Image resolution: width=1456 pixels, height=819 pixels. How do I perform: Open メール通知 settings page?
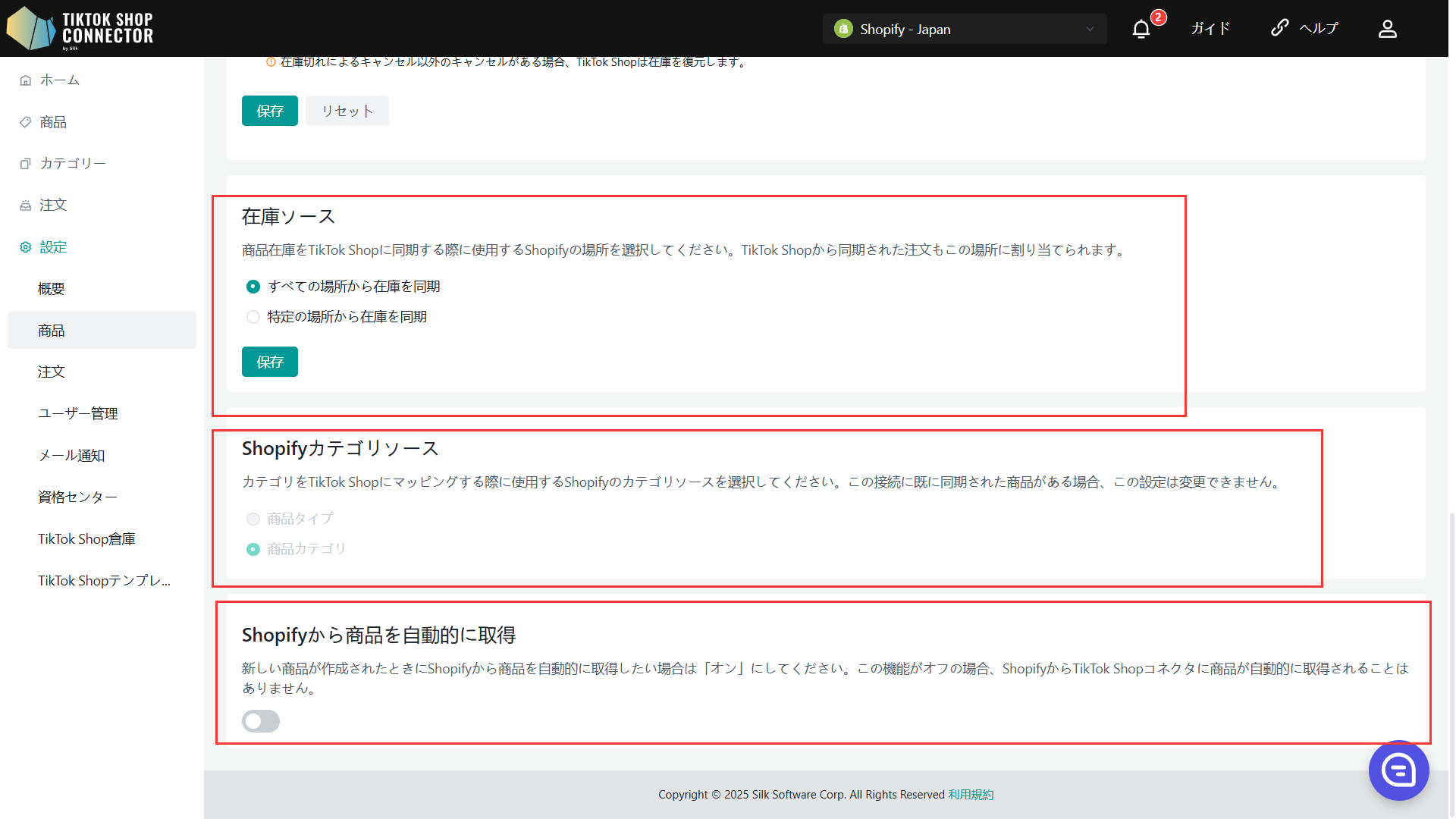point(102,455)
